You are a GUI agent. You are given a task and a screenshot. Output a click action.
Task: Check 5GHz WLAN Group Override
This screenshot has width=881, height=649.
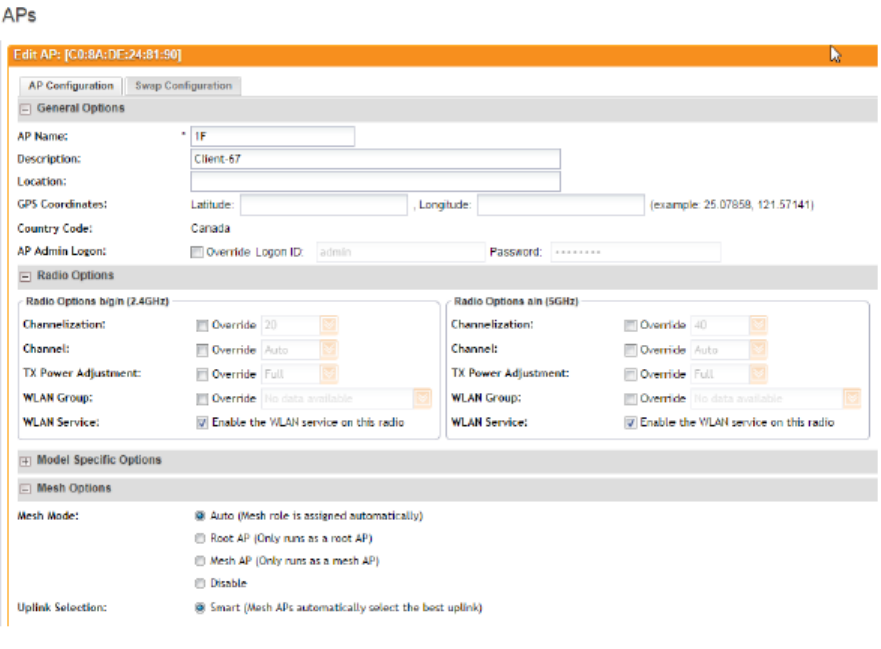630,399
